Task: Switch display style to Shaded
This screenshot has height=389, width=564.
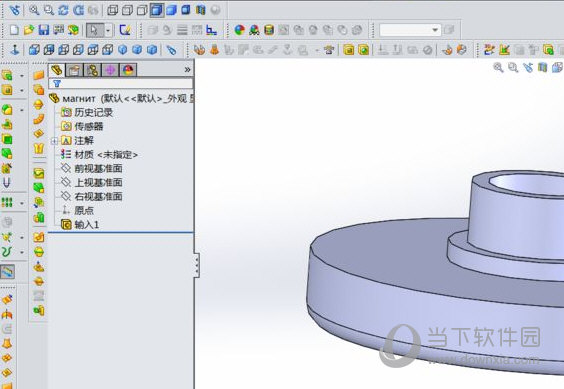Action: click(172, 10)
